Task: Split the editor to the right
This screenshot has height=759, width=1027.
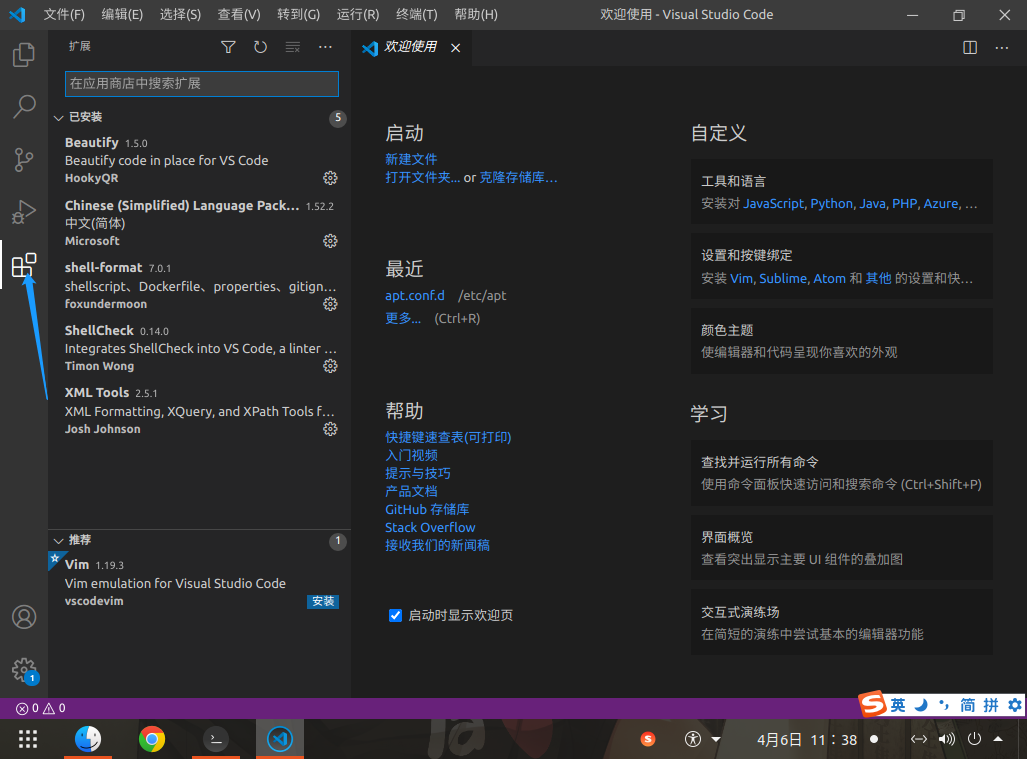Action: pyautogui.click(x=970, y=47)
